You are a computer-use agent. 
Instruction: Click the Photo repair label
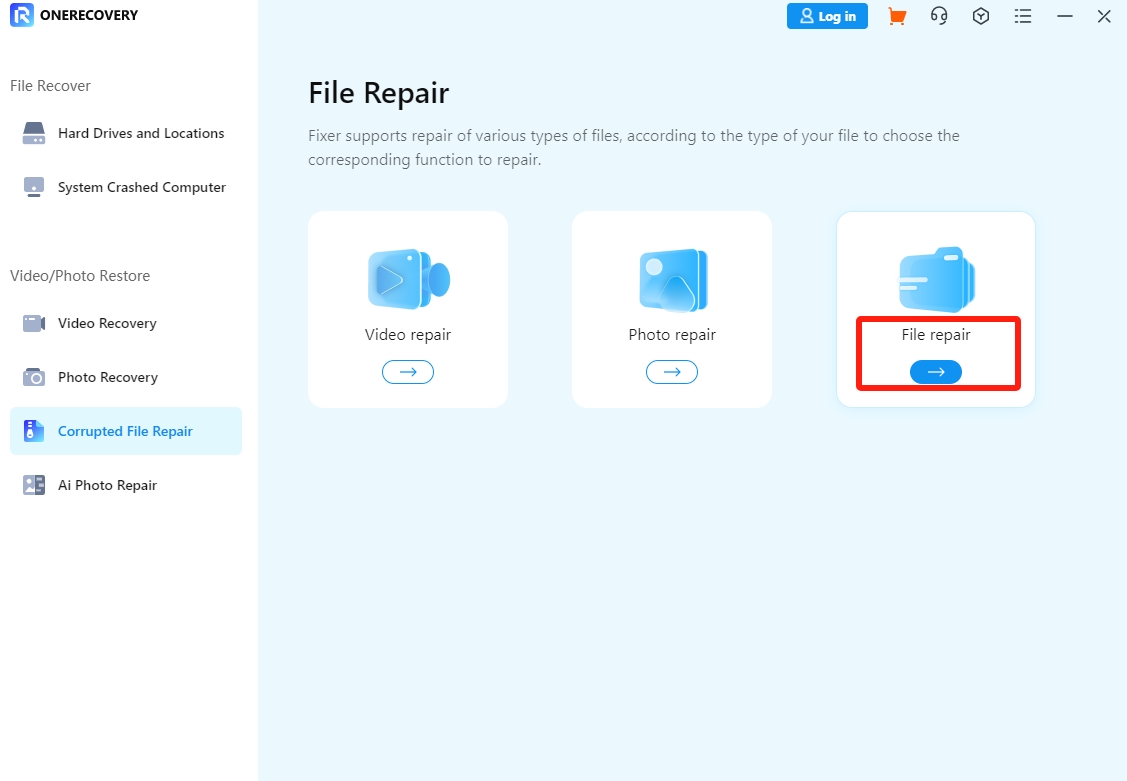click(672, 335)
